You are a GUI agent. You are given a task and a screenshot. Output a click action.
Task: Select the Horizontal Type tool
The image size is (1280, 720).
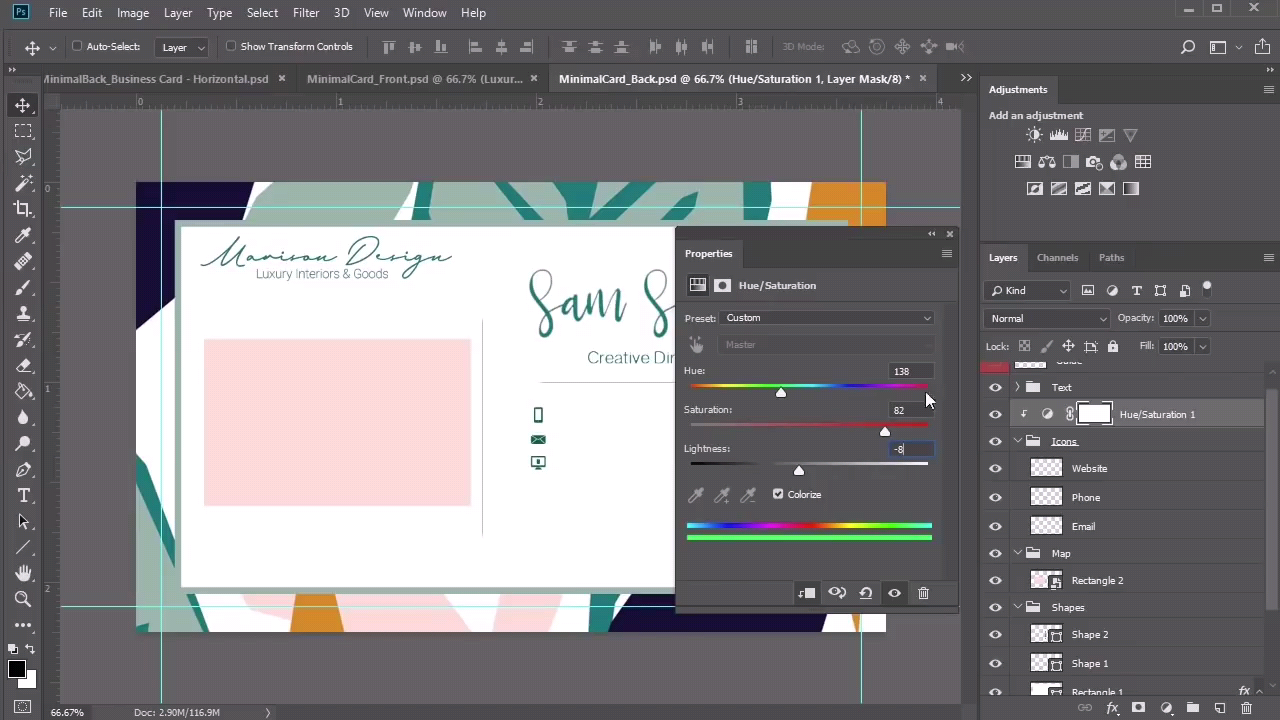point(23,496)
